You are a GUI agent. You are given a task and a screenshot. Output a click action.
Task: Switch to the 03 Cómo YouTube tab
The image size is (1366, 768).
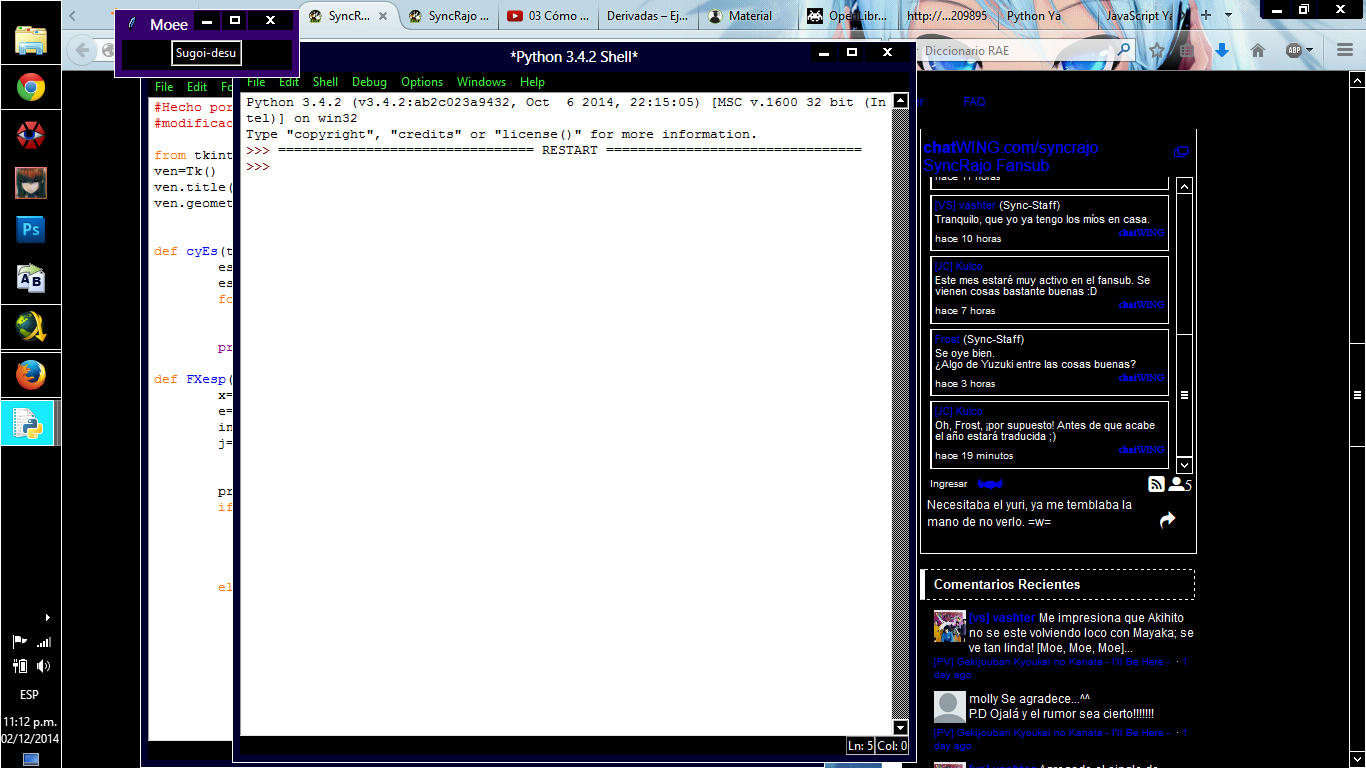(x=548, y=16)
